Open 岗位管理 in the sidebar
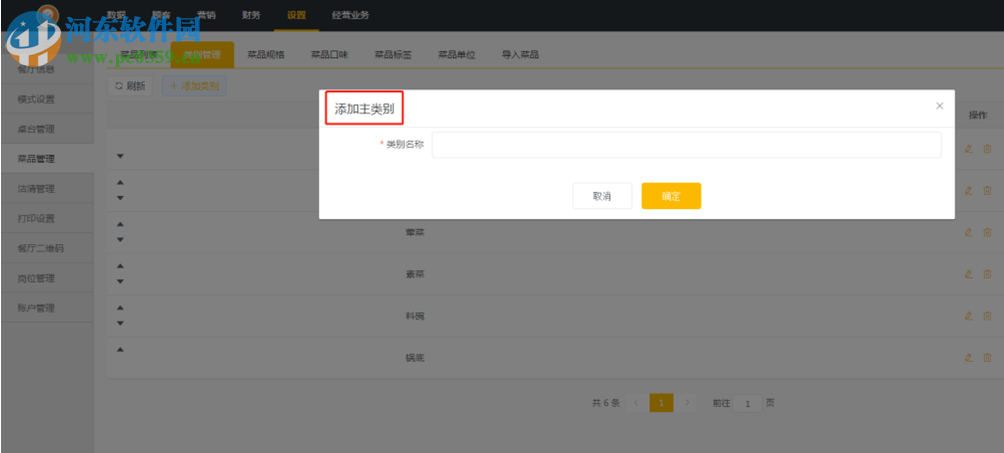1004x453 pixels. click(47, 278)
